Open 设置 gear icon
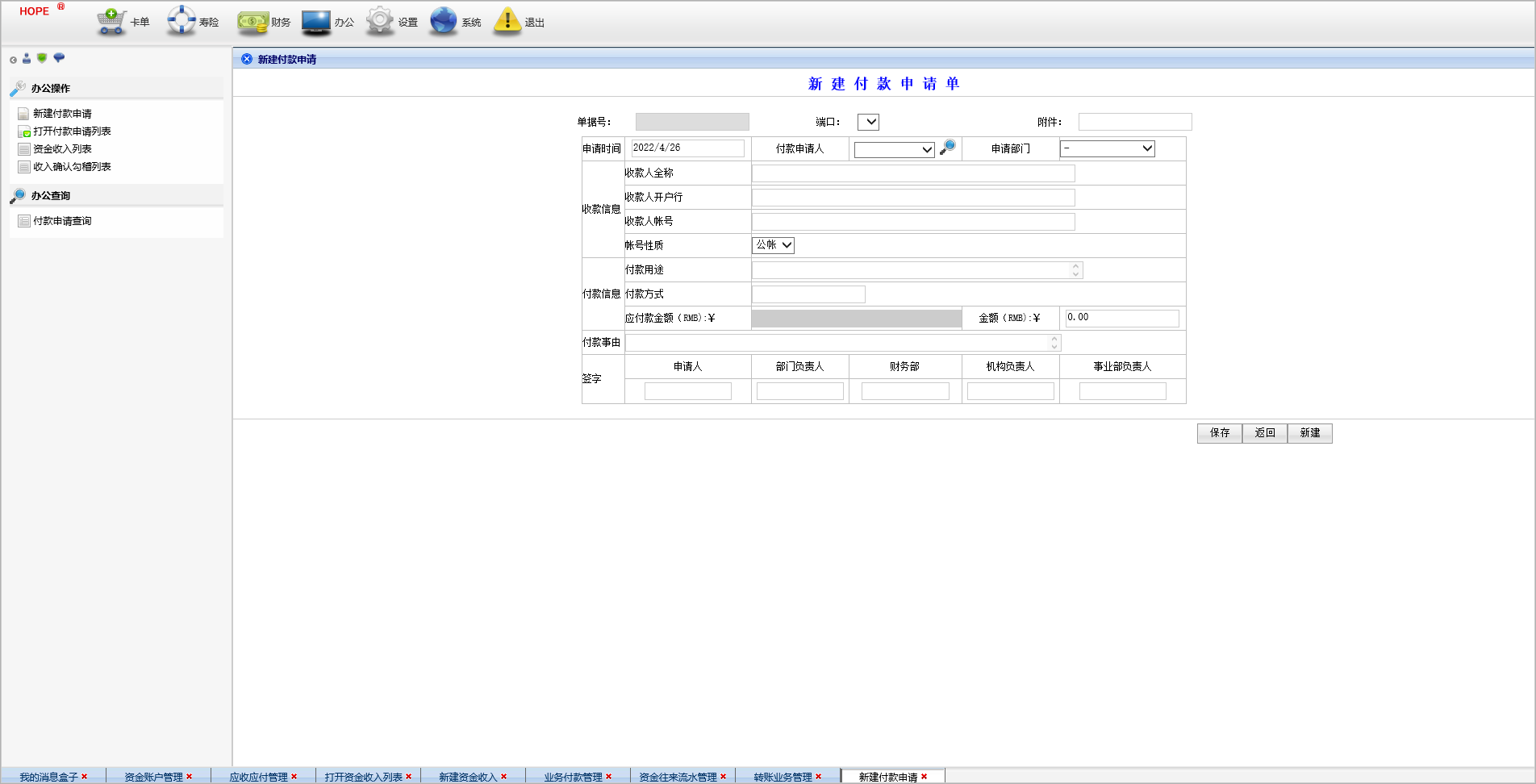This screenshot has height=784, width=1536. 380,21
